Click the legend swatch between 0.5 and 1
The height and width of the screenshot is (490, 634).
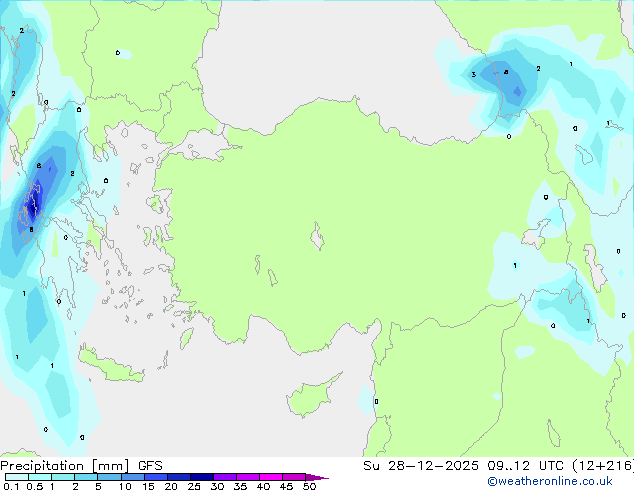(x=40, y=477)
